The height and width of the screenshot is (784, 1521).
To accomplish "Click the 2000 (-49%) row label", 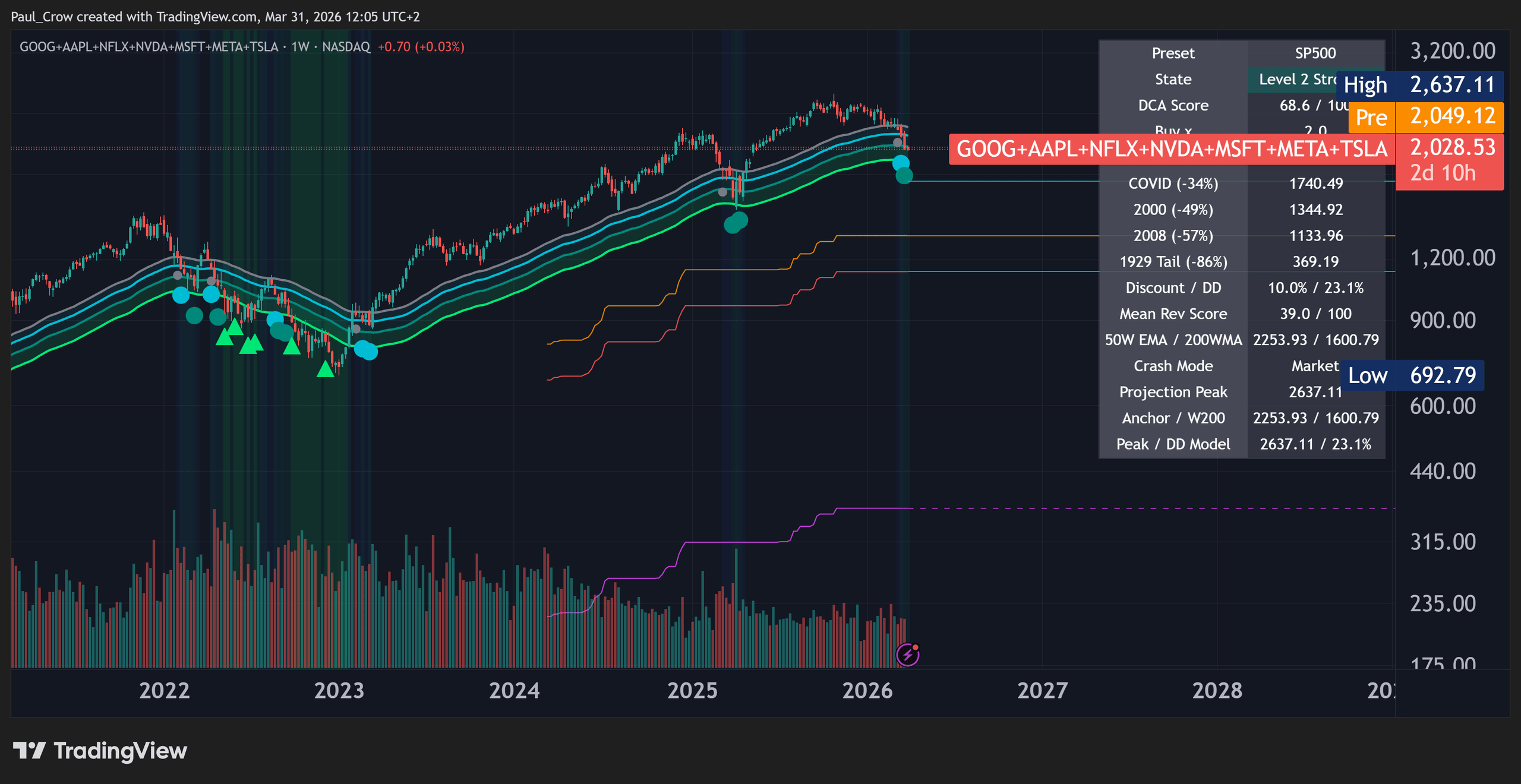I will 1173,210.
